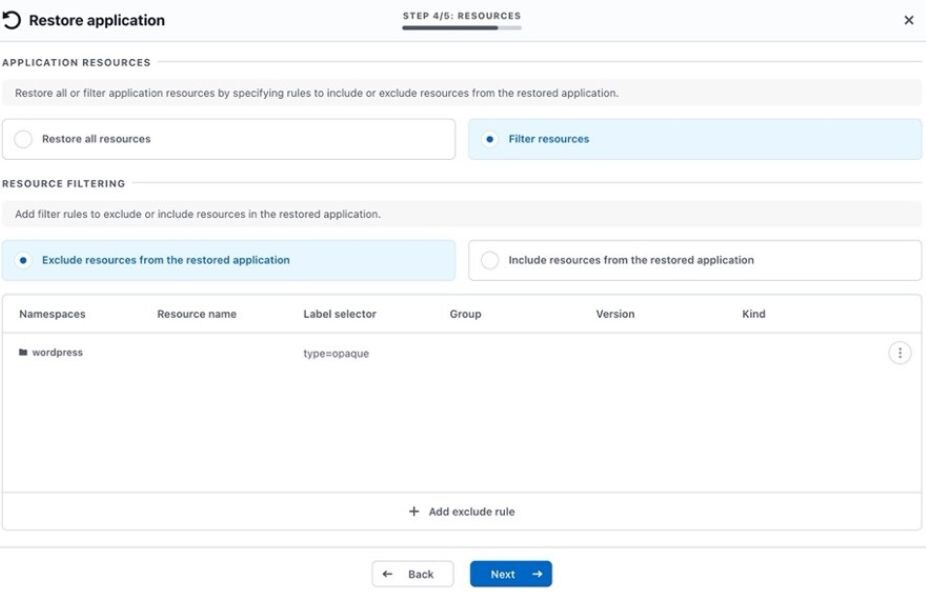Go back with the Back button

[412, 574]
